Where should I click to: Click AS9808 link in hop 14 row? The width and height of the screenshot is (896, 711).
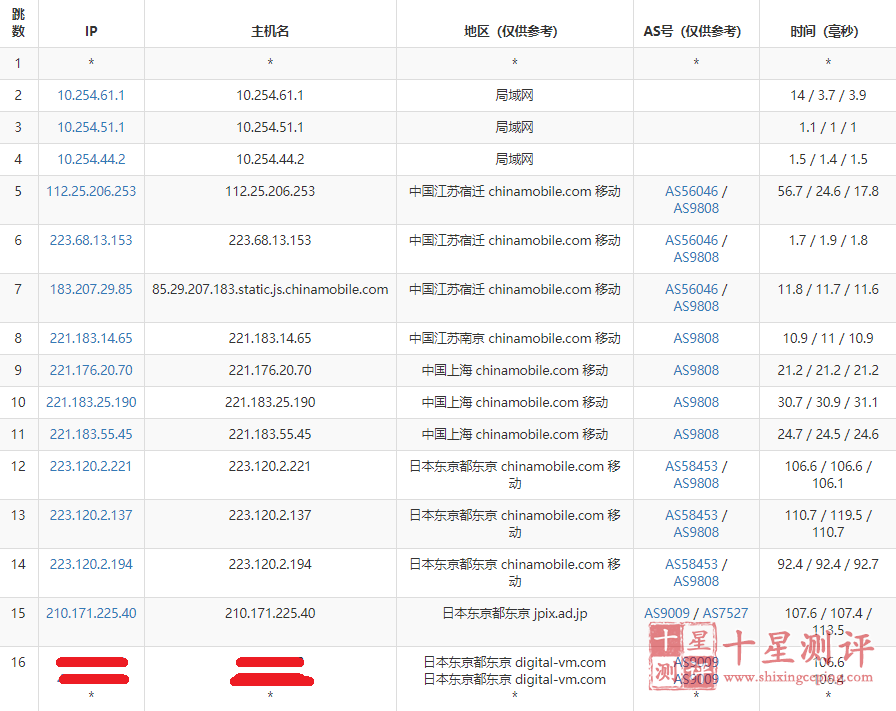point(696,582)
